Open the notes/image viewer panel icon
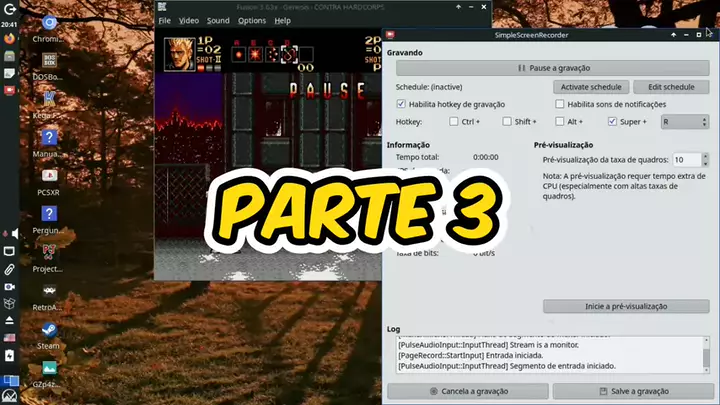 pyautogui.click(x=9, y=73)
